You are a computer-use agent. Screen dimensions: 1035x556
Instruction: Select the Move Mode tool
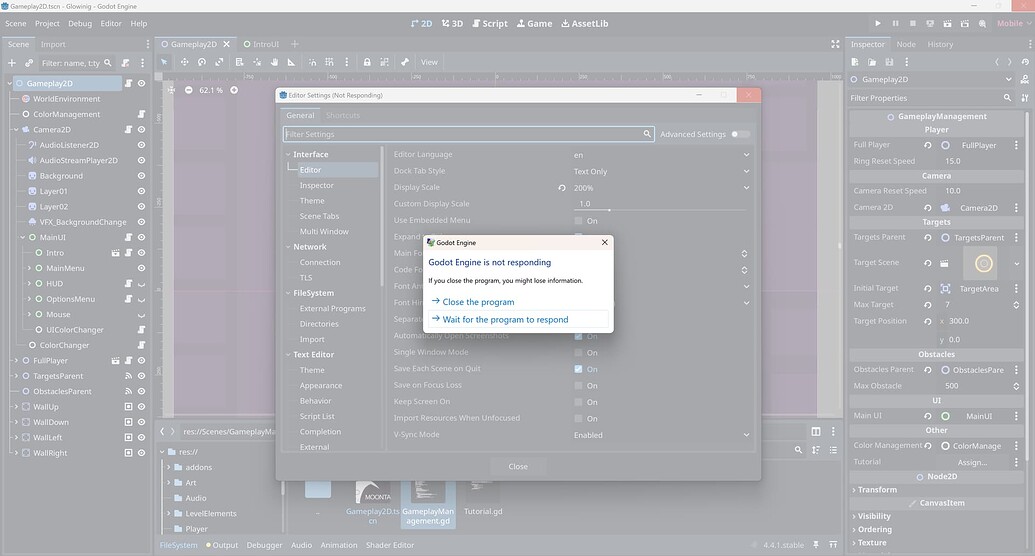pyautogui.click(x=184, y=62)
